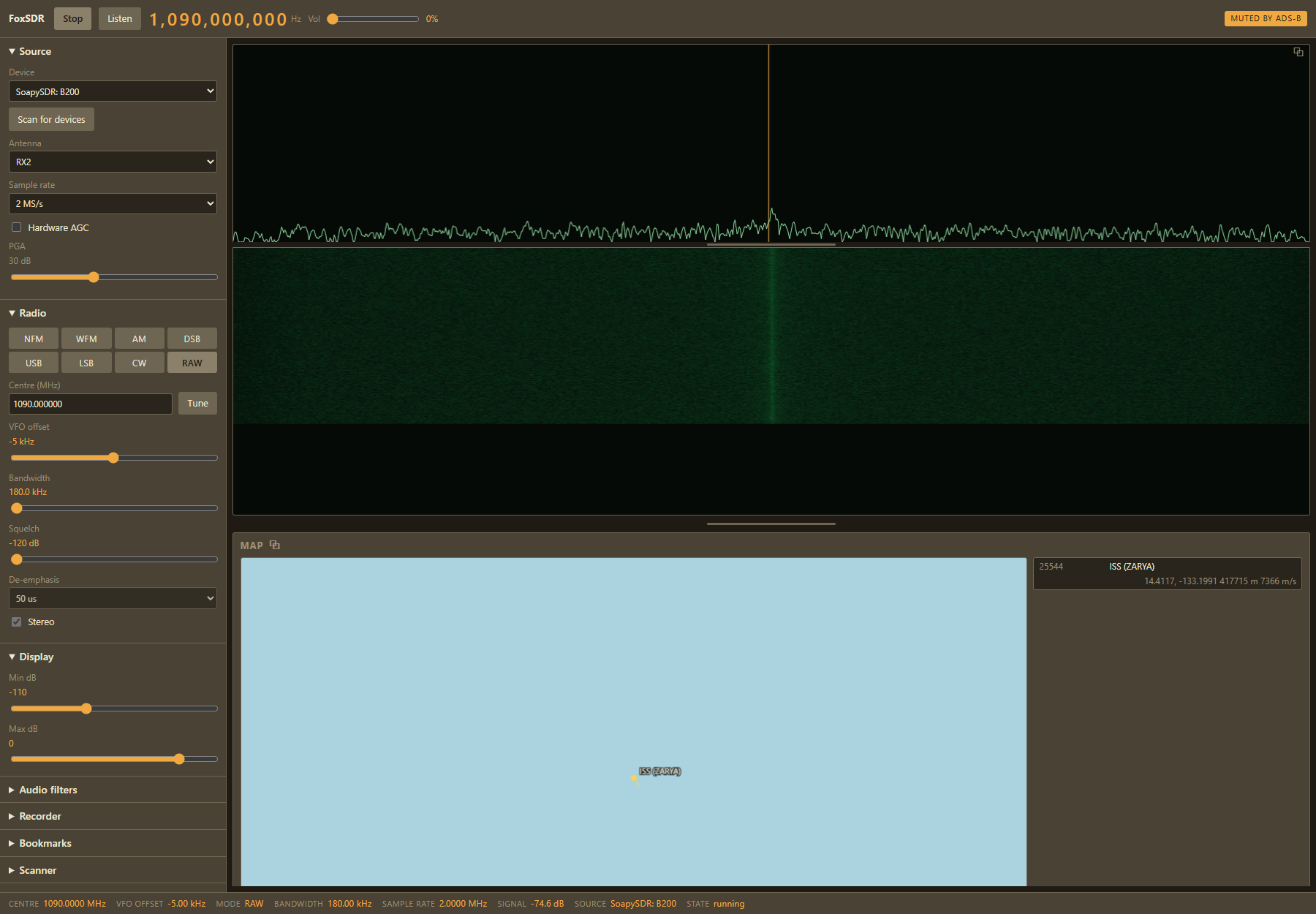1316x914 pixels.
Task: Collapse the Display section
Action: click(31, 657)
